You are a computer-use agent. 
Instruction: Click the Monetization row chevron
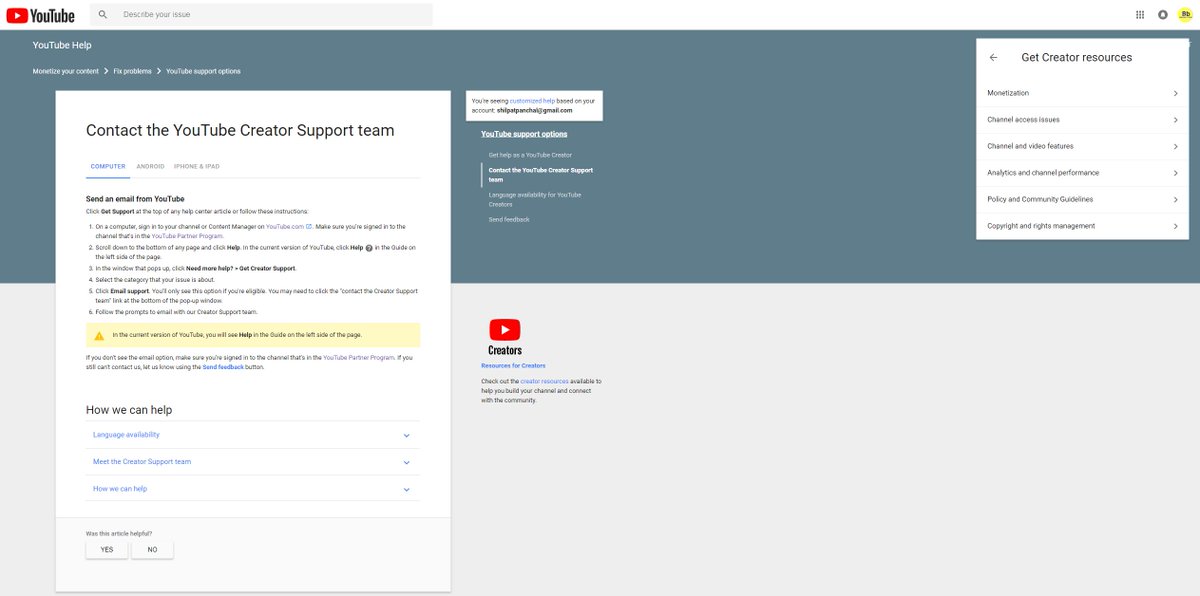(1176, 93)
